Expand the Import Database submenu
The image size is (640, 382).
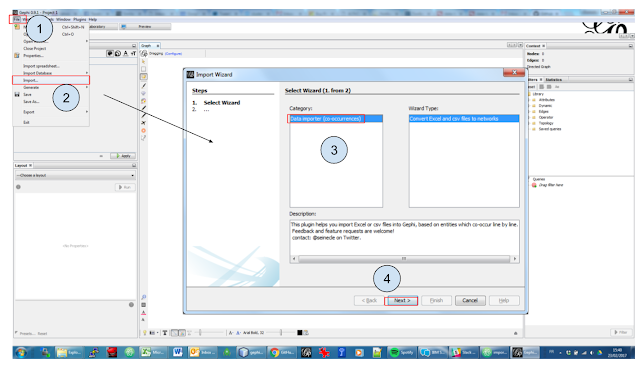click(x=51, y=73)
